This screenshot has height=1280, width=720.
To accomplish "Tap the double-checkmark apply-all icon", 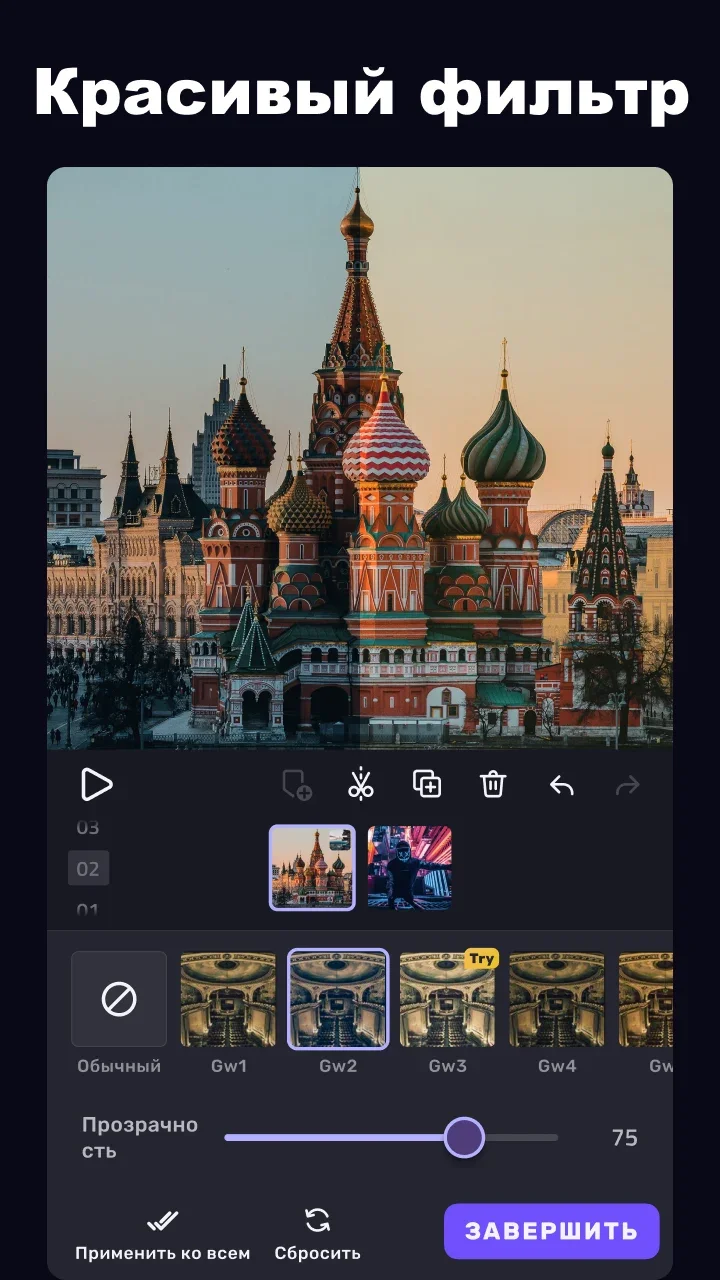I will [162, 1220].
